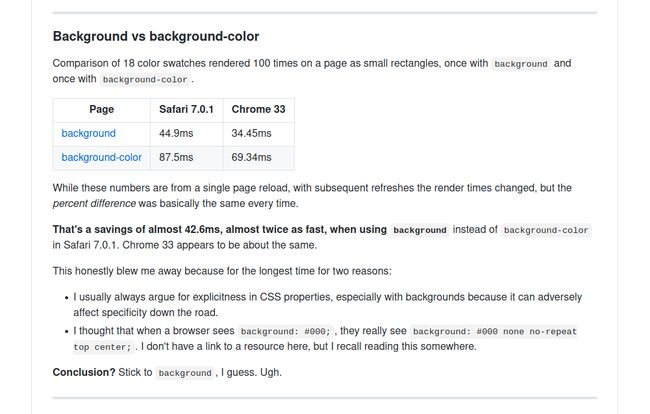650x414 pixels.
Task: Click the 'background' code in the Conclusion line
Action: [x=185, y=373]
